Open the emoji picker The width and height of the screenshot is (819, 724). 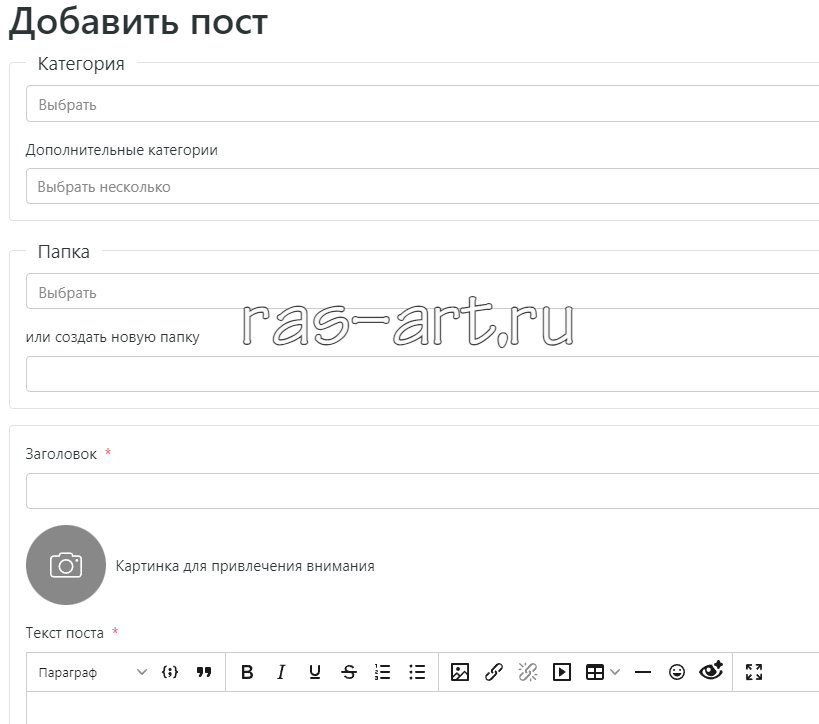click(677, 672)
